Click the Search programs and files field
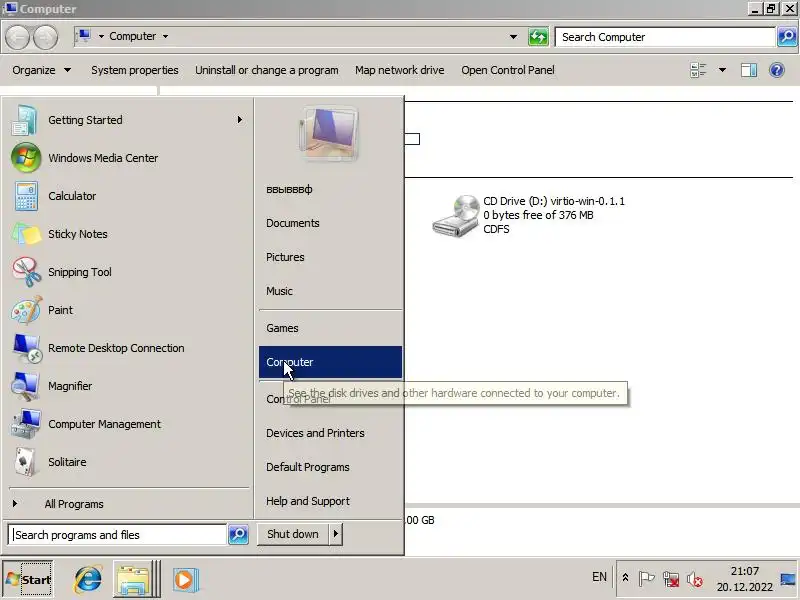This screenshot has height=600, width=800. [x=117, y=535]
